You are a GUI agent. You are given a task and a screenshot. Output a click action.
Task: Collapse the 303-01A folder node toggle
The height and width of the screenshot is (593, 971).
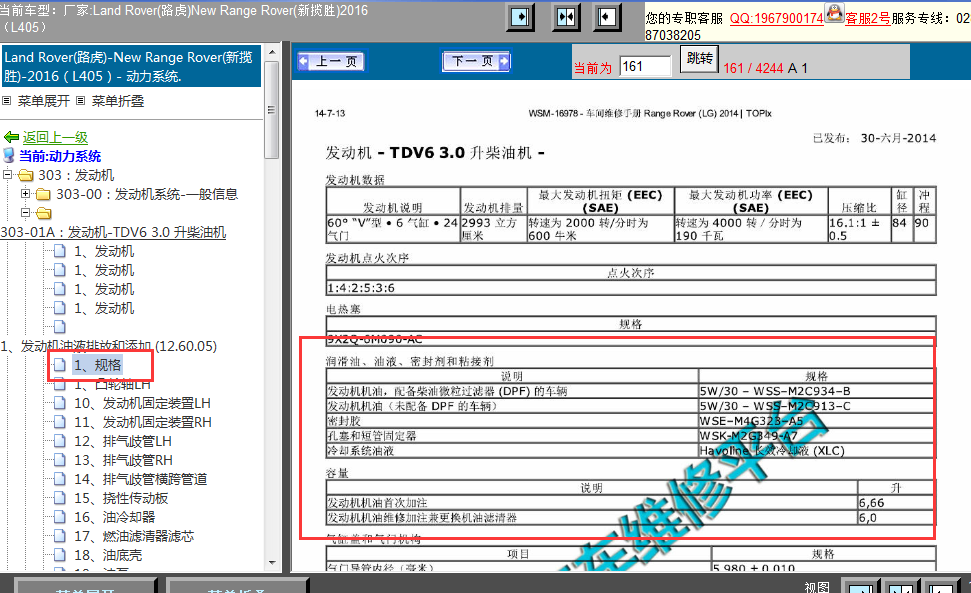25,213
